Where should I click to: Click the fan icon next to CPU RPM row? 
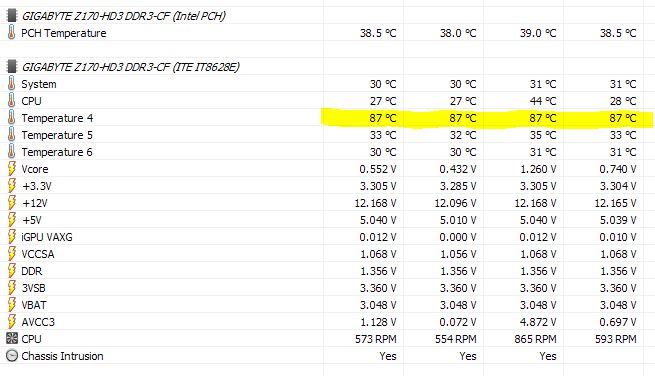[x=12, y=338]
